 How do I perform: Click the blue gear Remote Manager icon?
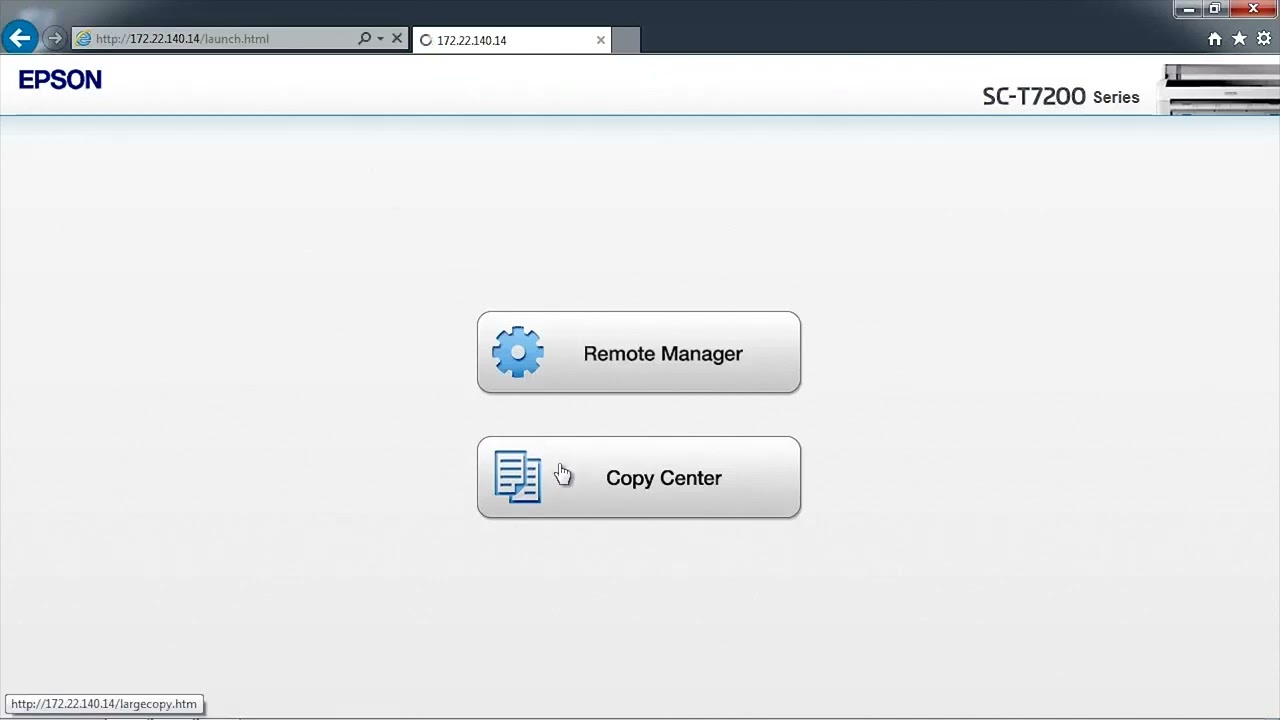click(518, 352)
